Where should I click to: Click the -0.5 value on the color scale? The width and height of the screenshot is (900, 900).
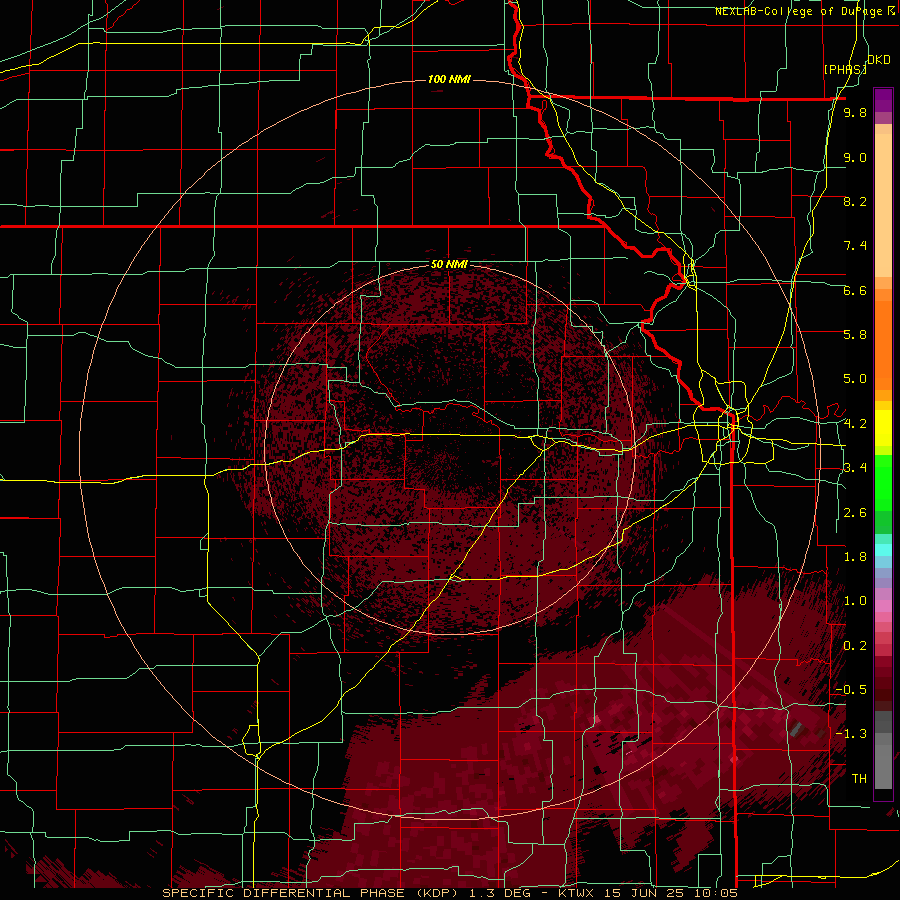[851, 690]
